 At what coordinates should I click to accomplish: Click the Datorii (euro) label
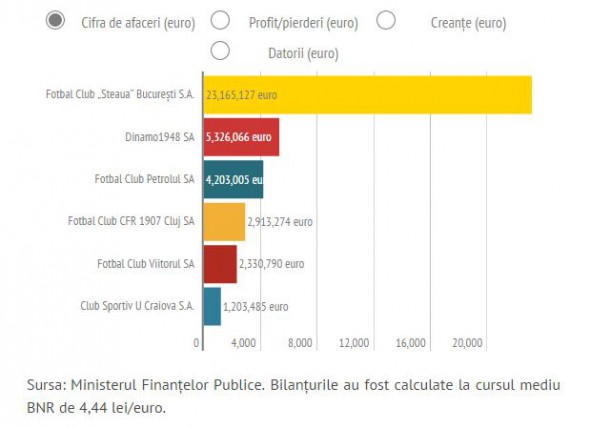pyautogui.click(x=303, y=53)
